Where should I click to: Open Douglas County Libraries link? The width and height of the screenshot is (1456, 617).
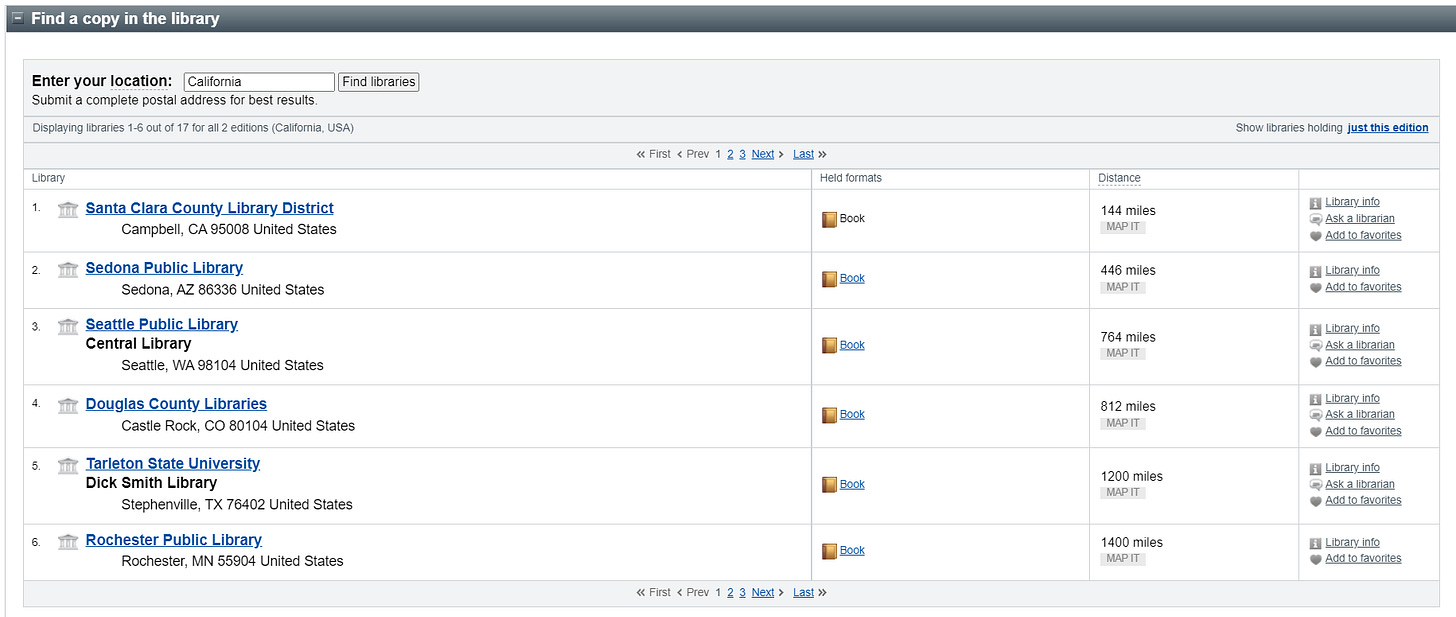[x=176, y=404]
